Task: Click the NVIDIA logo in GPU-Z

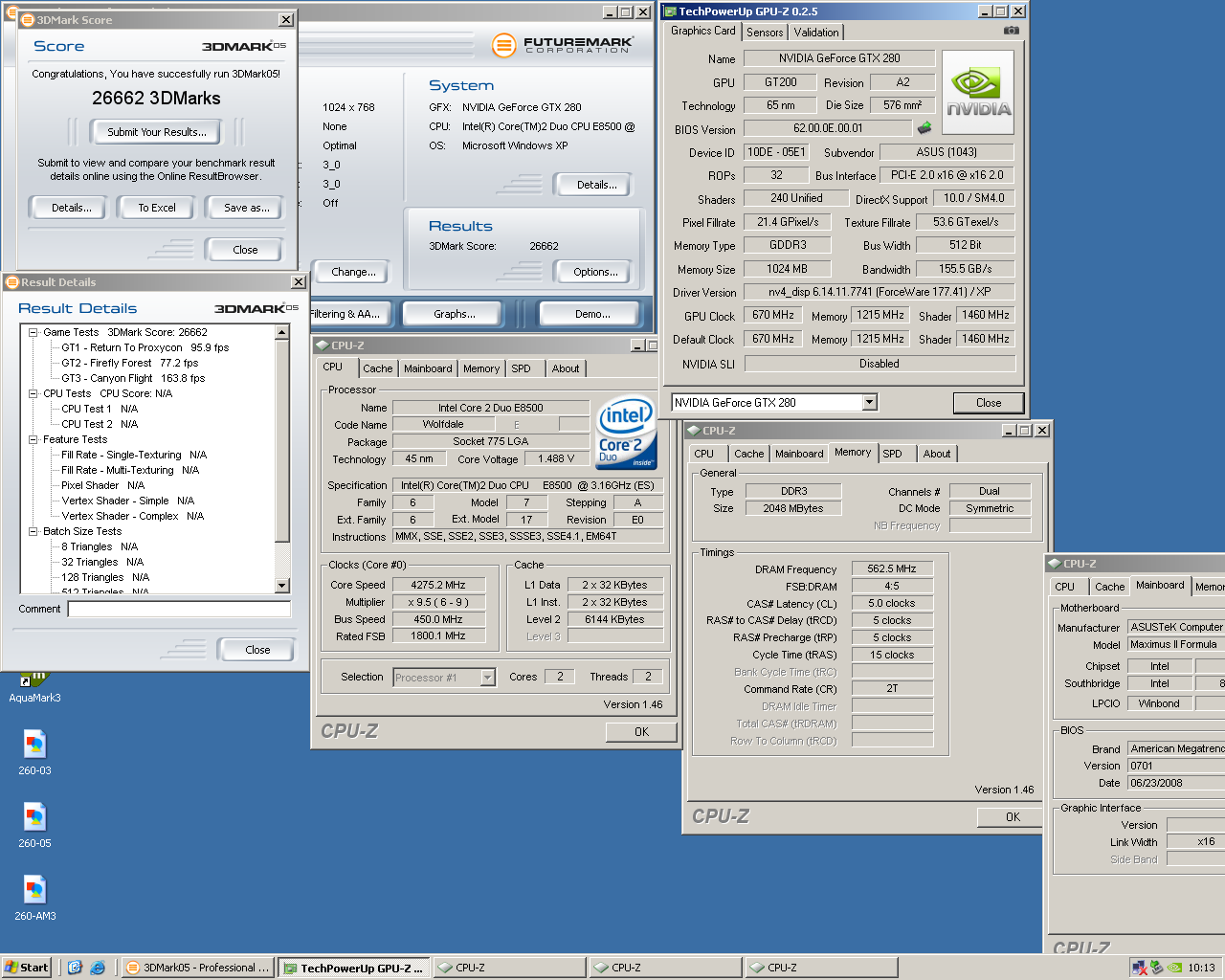Action: pos(978,93)
